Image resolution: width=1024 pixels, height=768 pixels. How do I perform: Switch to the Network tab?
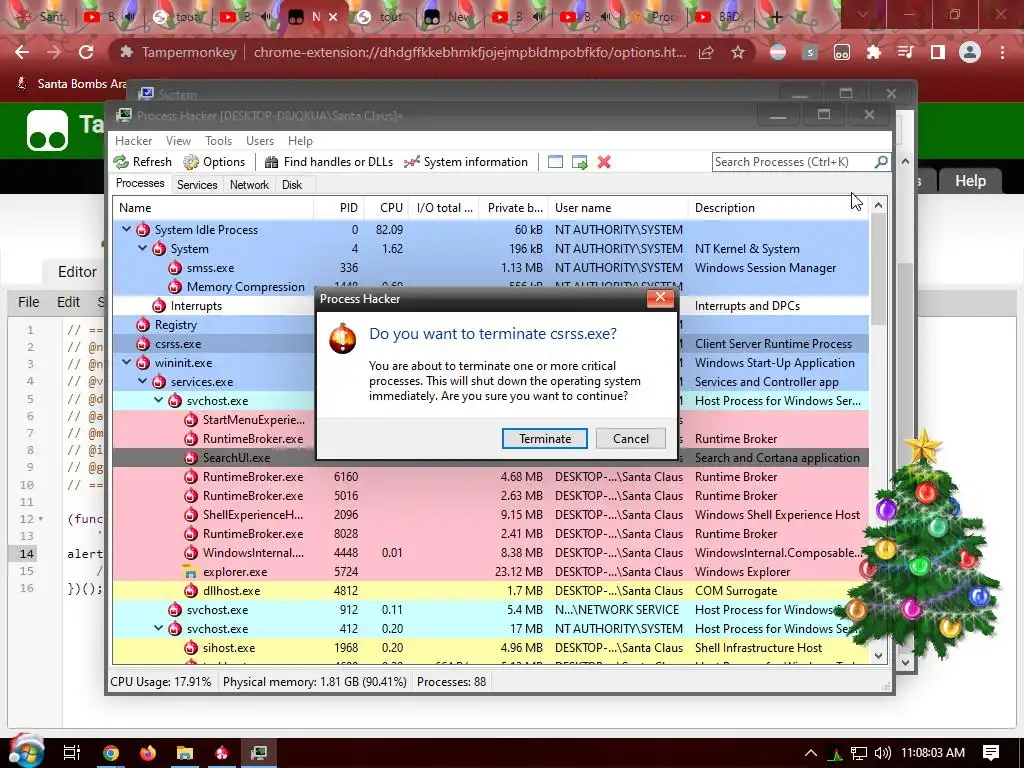pos(249,185)
